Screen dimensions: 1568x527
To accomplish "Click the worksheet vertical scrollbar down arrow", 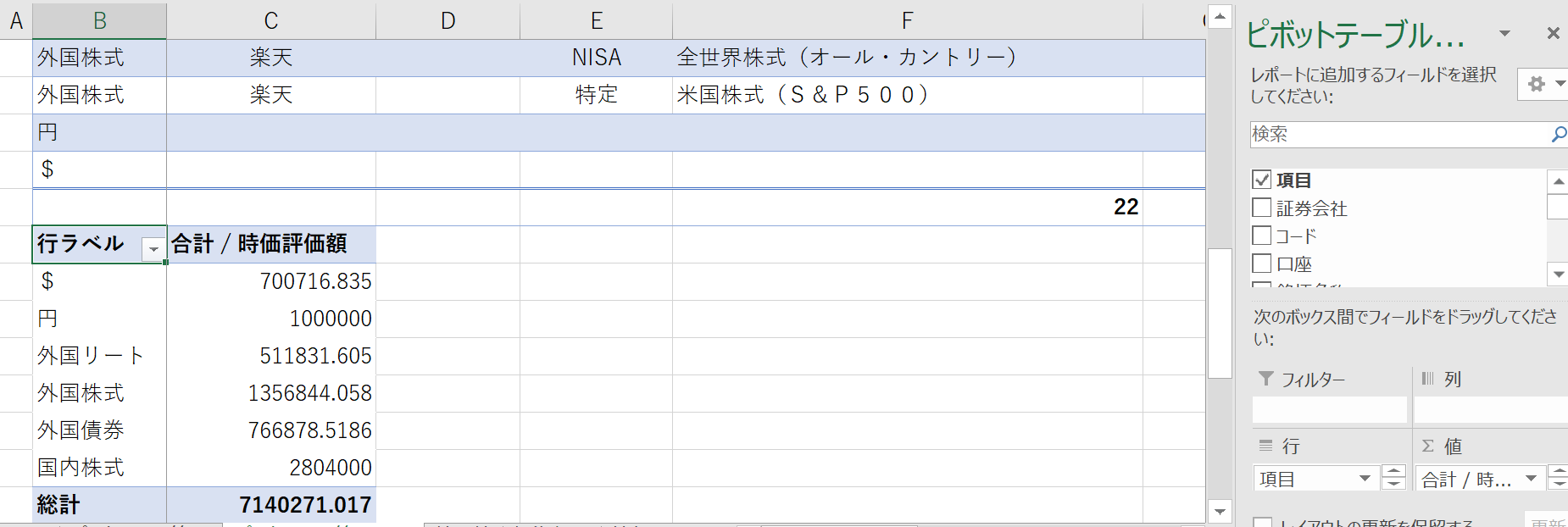I will pos(1220,511).
